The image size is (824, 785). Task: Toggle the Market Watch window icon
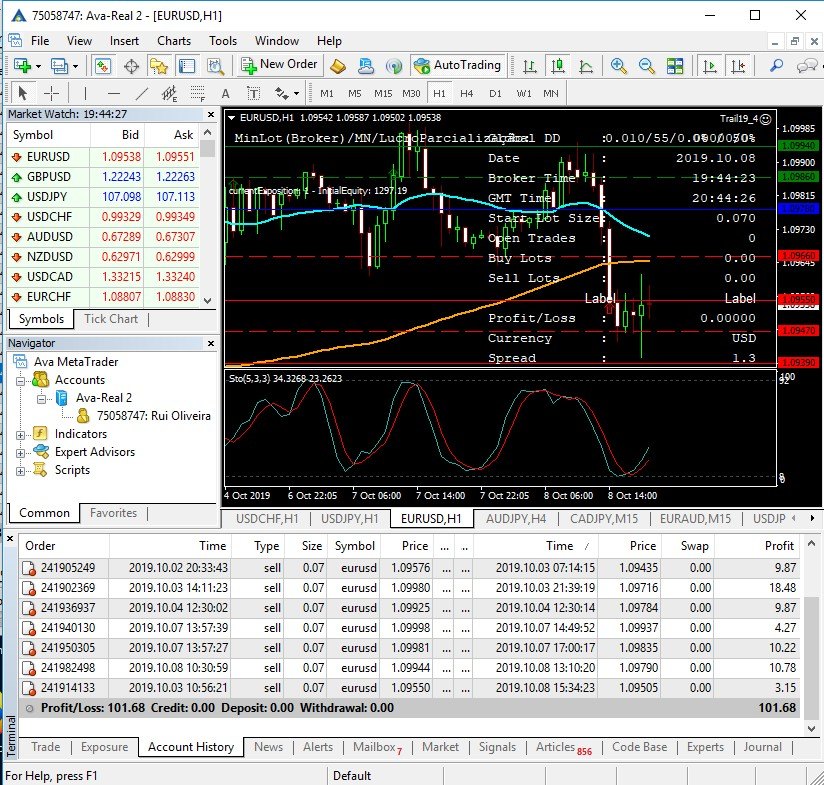[102, 66]
